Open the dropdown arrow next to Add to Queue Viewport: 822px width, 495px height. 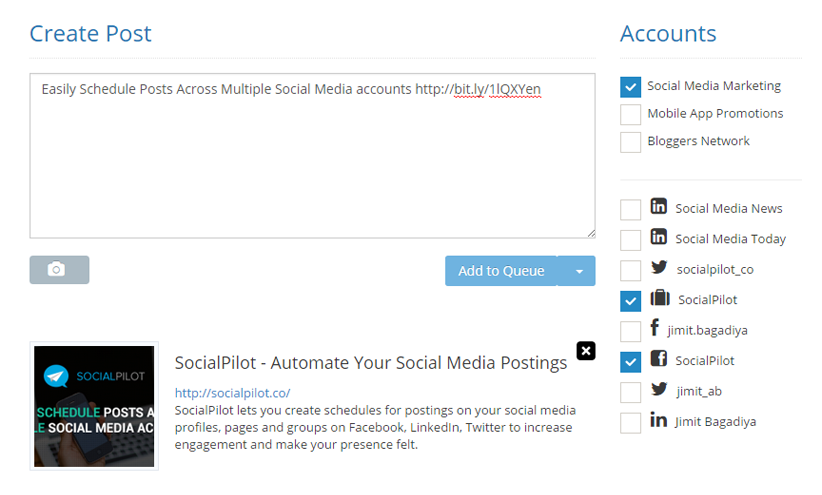tap(577, 271)
